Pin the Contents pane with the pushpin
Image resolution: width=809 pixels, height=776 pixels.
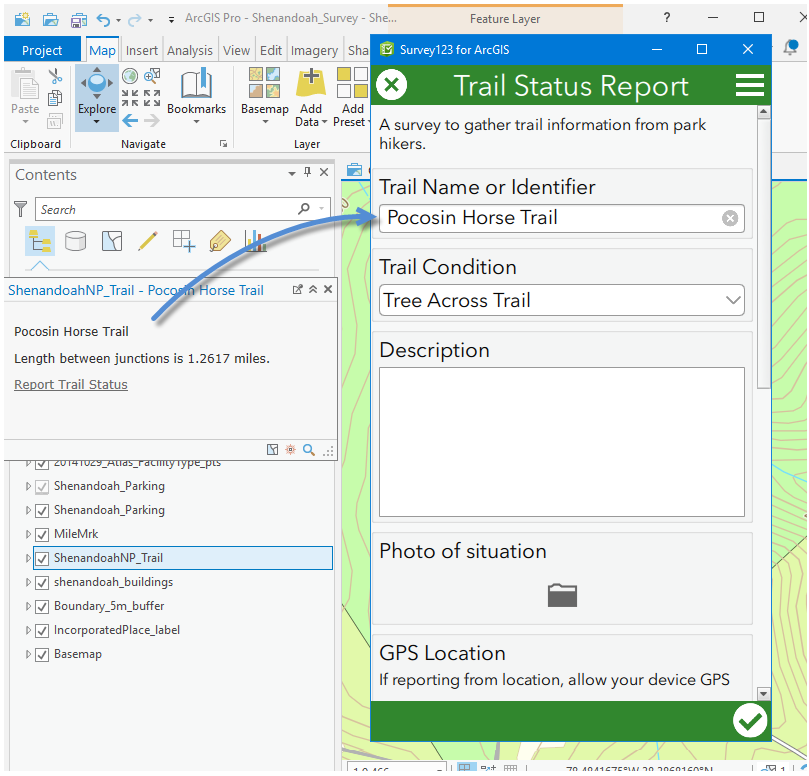click(308, 173)
